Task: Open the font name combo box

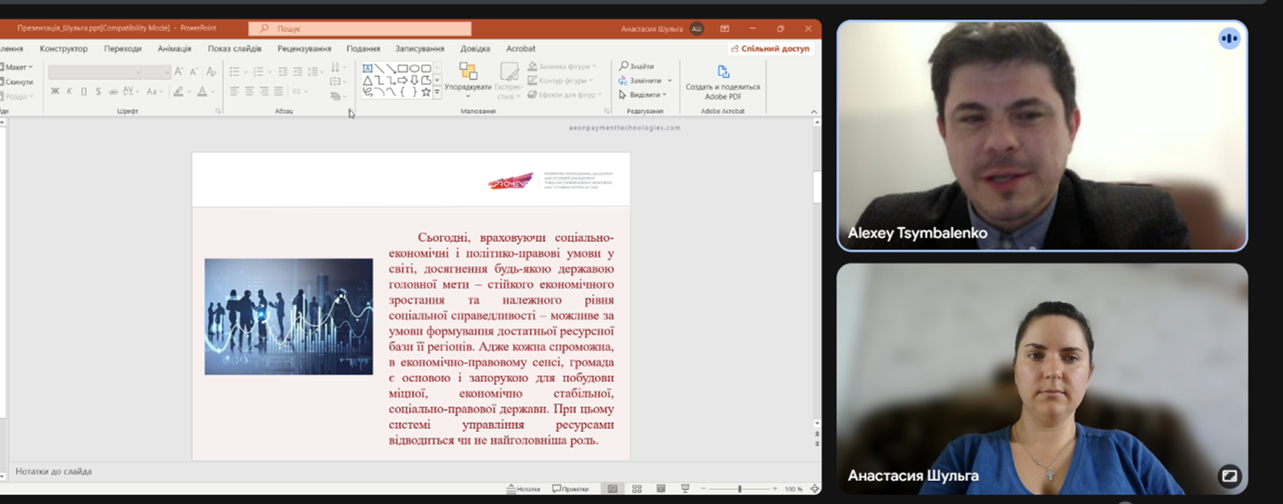Action: (x=94, y=72)
